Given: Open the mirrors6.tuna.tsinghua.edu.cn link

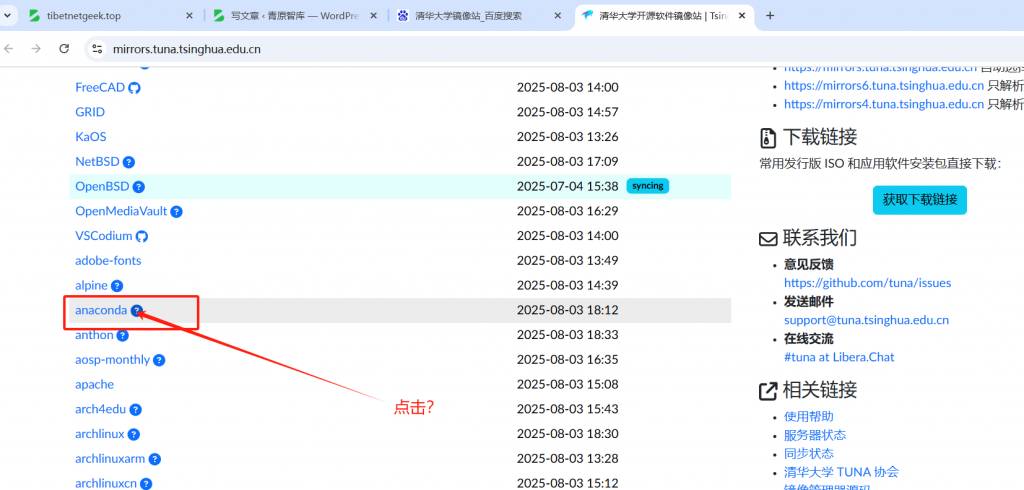Looking at the screenshot, I should (x=884, y=85).
